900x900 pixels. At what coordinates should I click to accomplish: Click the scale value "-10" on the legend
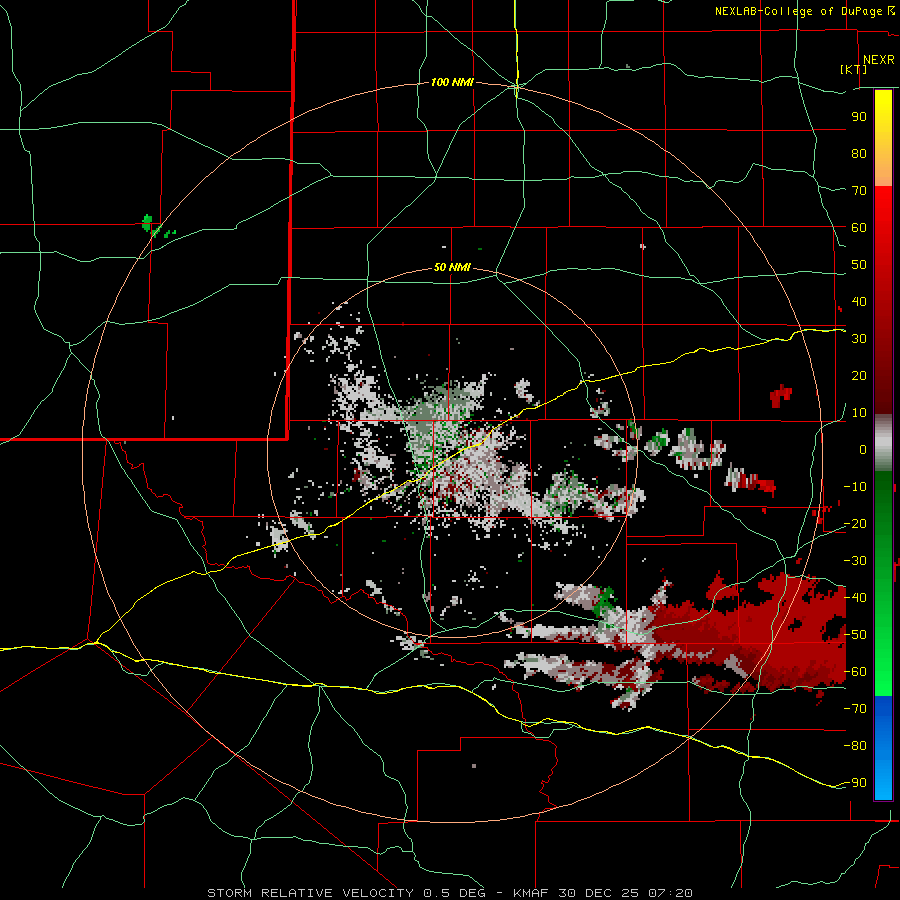(x=855, y=487)
